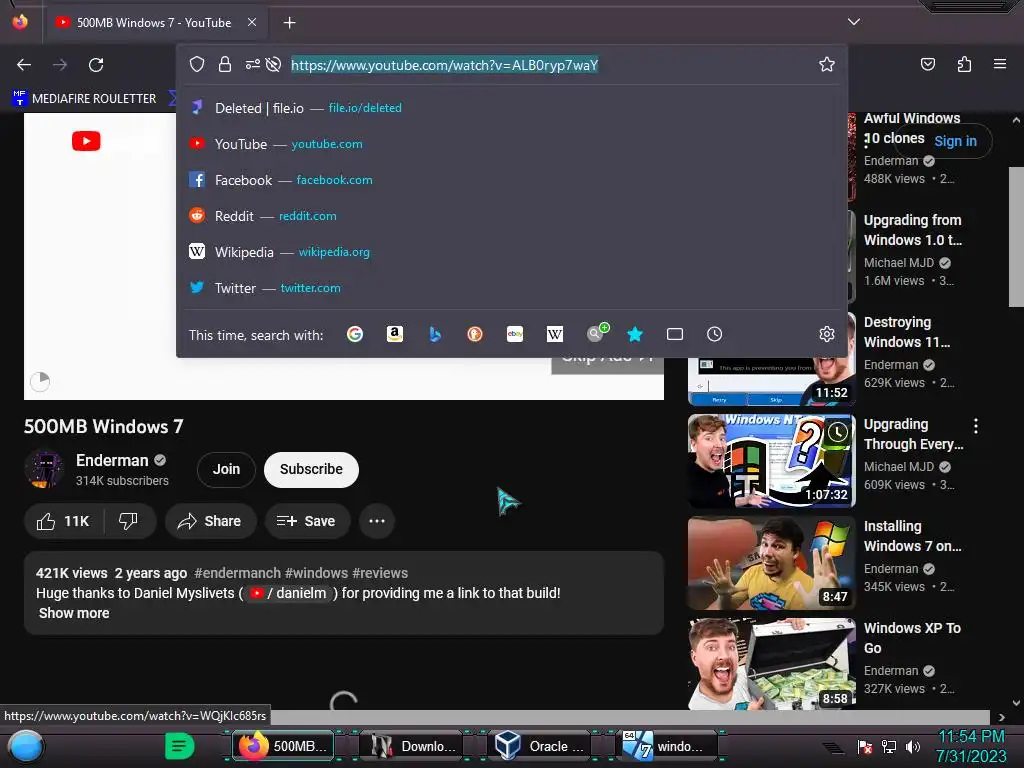Open the #windows hashtag link
This screenshot has height=768, width=1024.
coord(316,573)
